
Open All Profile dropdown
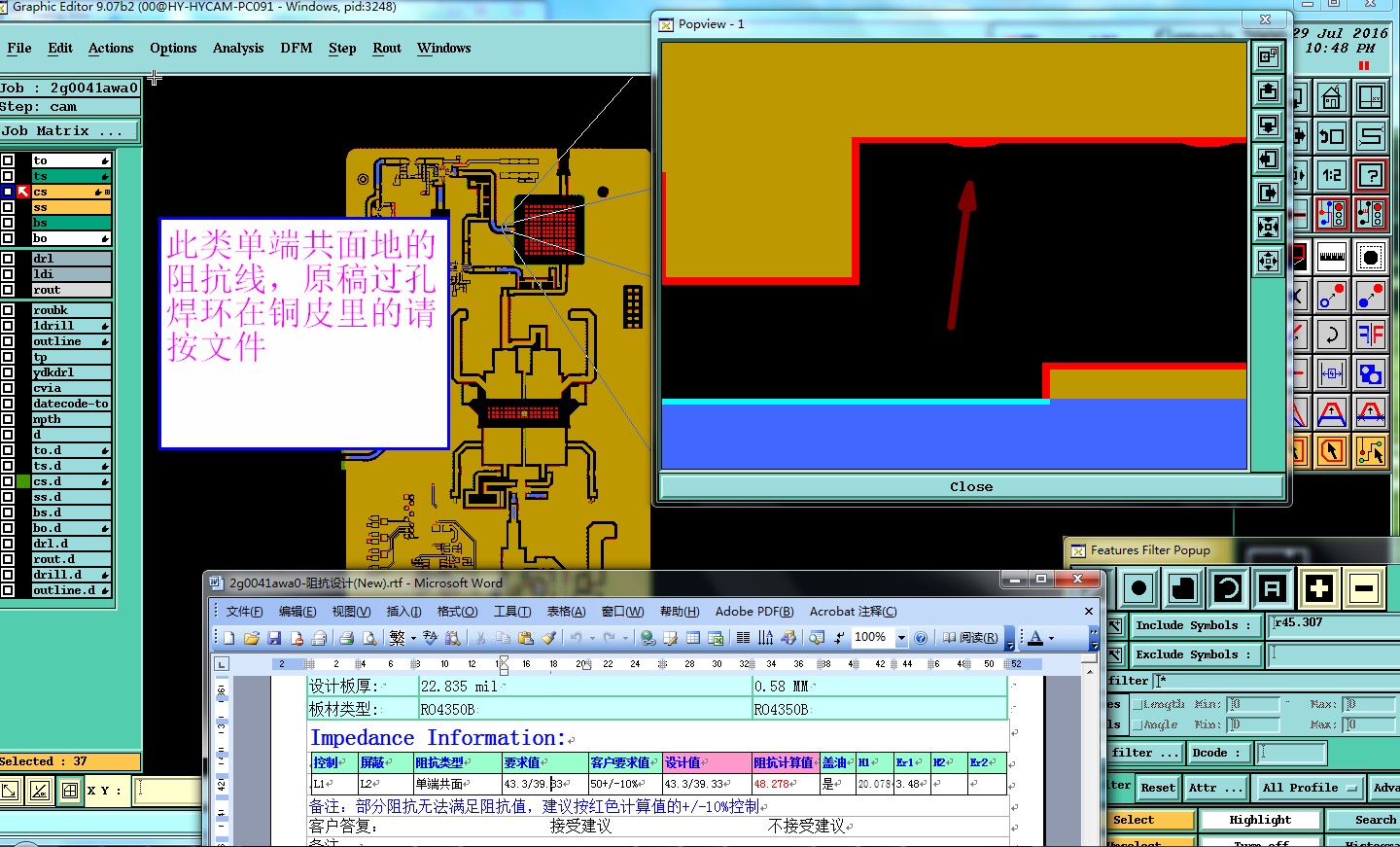tap(1308, 788)
